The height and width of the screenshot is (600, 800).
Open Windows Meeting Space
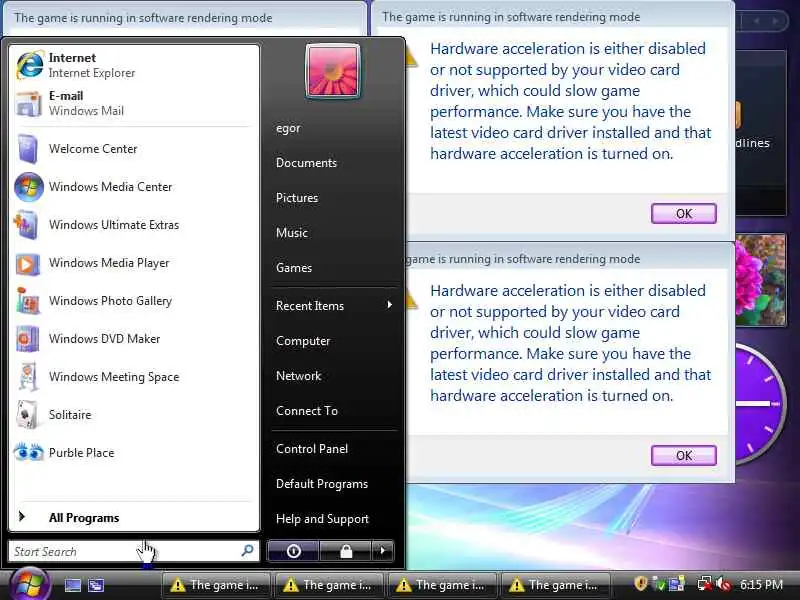[x=134, y=377]
